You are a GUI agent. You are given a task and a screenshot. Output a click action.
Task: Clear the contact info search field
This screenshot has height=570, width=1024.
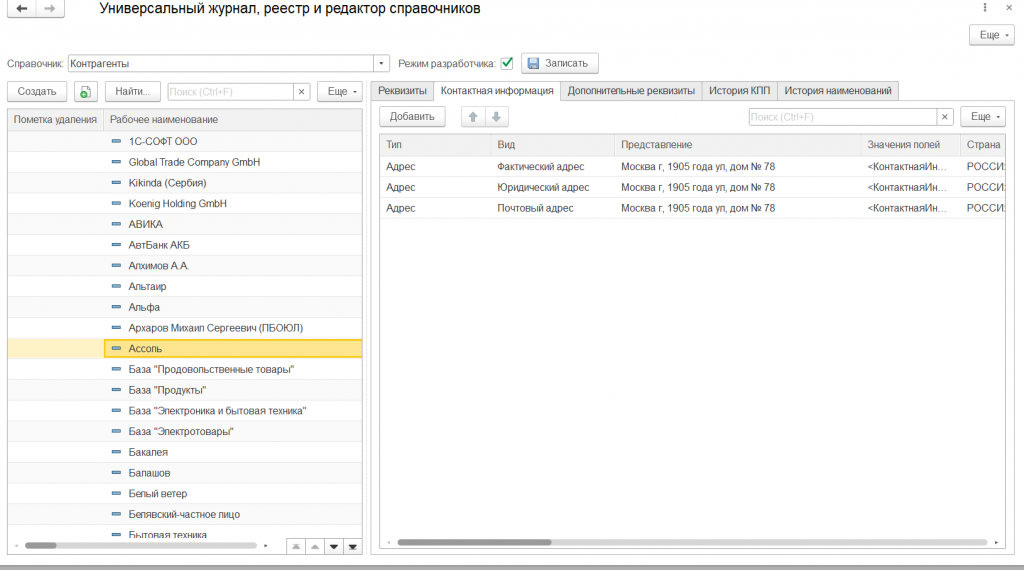(x=944, y=117)
